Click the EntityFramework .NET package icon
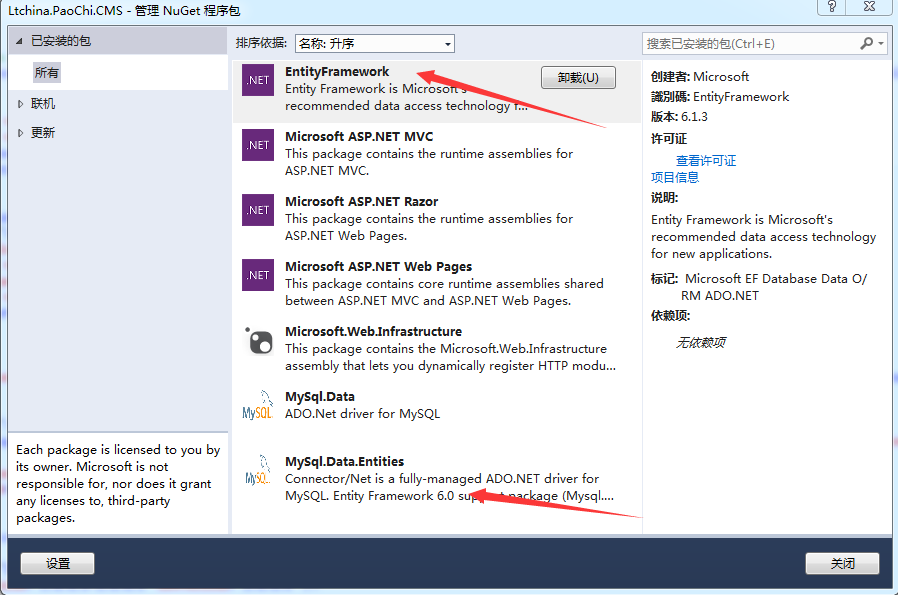Image resolution: width=898 pixels, height=595 pixels. point(258,80)
